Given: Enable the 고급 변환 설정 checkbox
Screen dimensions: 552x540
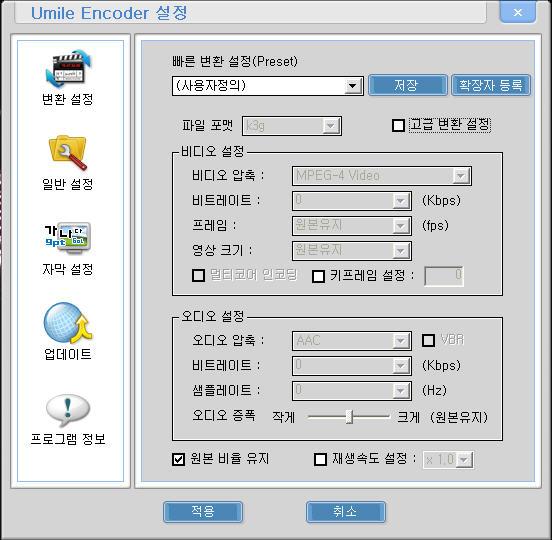Looking at the screenshot, I should pyautogui.click(x=398, y=125).
